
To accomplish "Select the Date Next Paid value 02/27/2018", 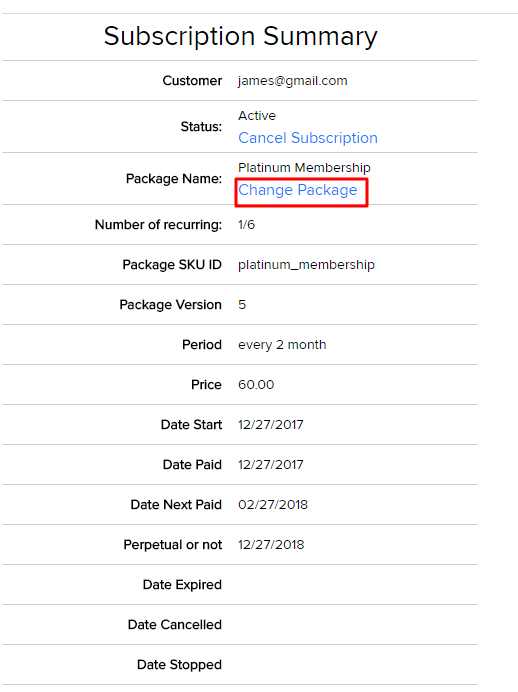I will tap(273, 504).
